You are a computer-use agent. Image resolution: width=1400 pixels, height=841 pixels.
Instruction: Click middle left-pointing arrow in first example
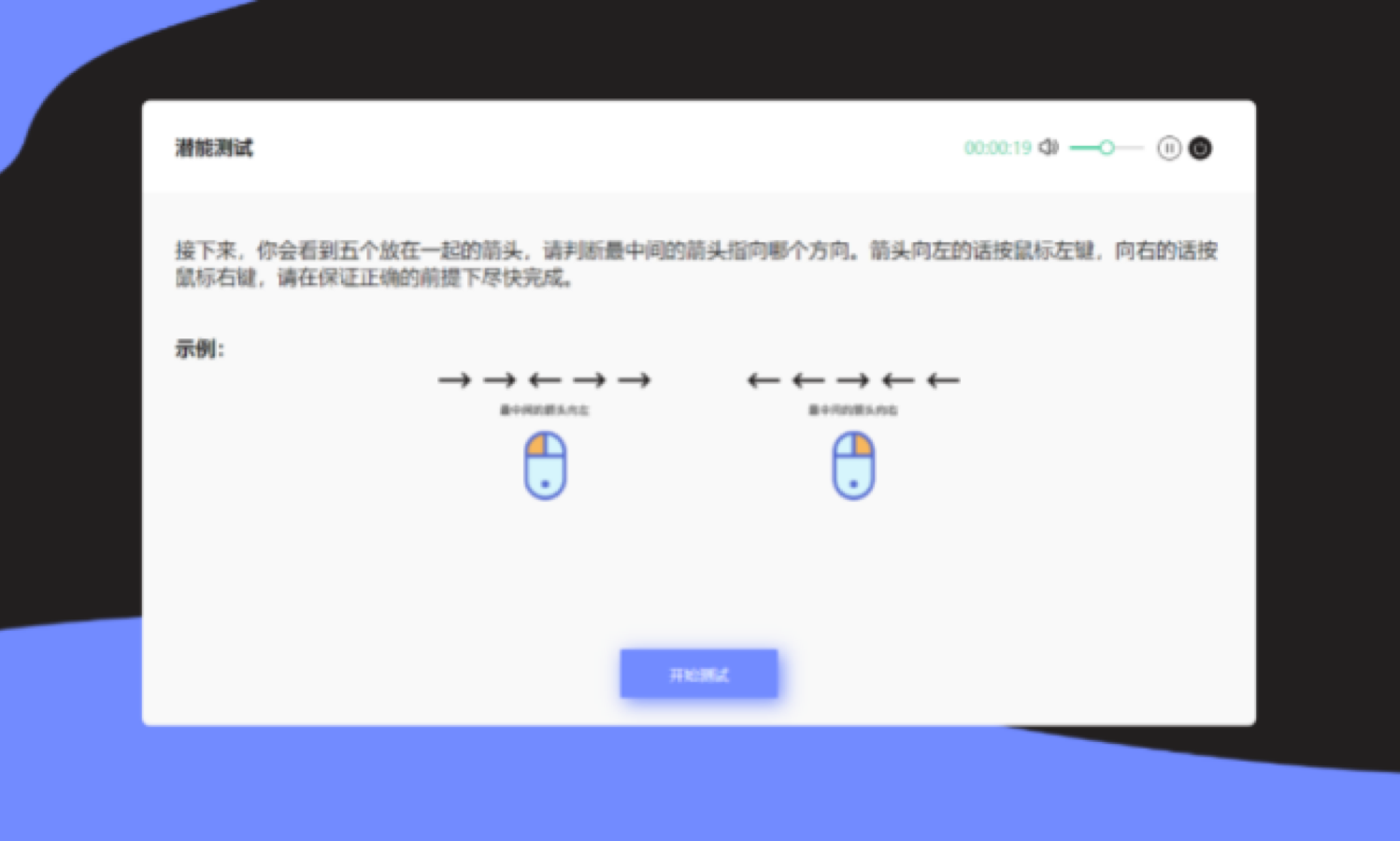(x=545, y=380)
